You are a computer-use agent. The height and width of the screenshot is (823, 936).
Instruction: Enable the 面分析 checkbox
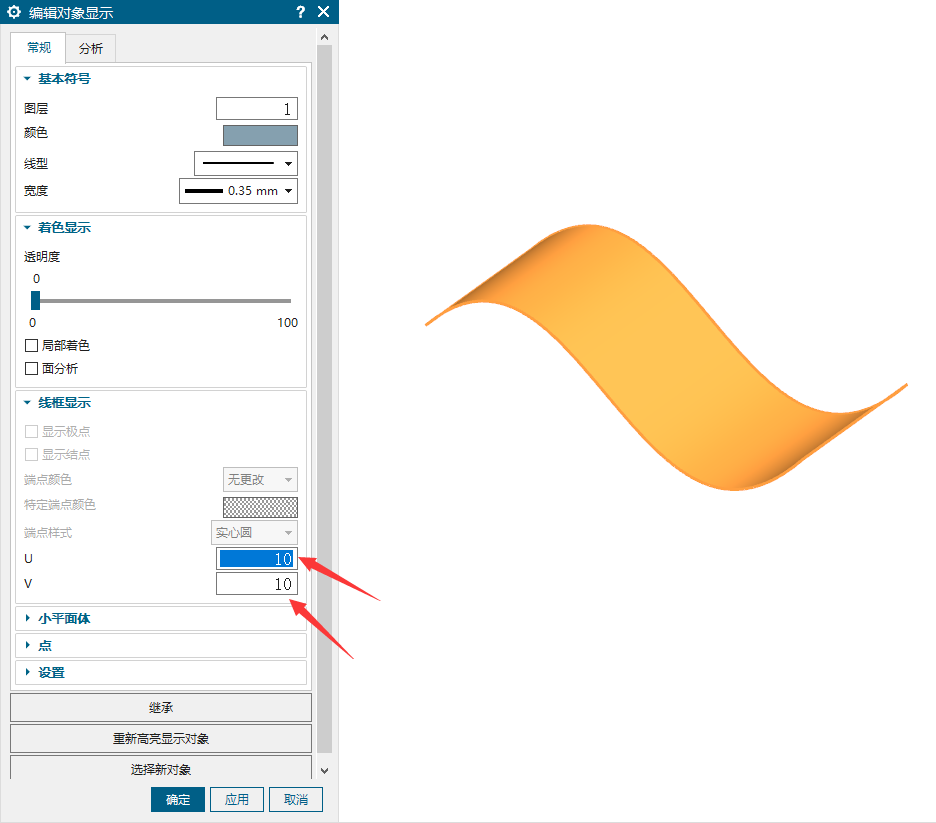pyautogui.click(x=32, y=368)
